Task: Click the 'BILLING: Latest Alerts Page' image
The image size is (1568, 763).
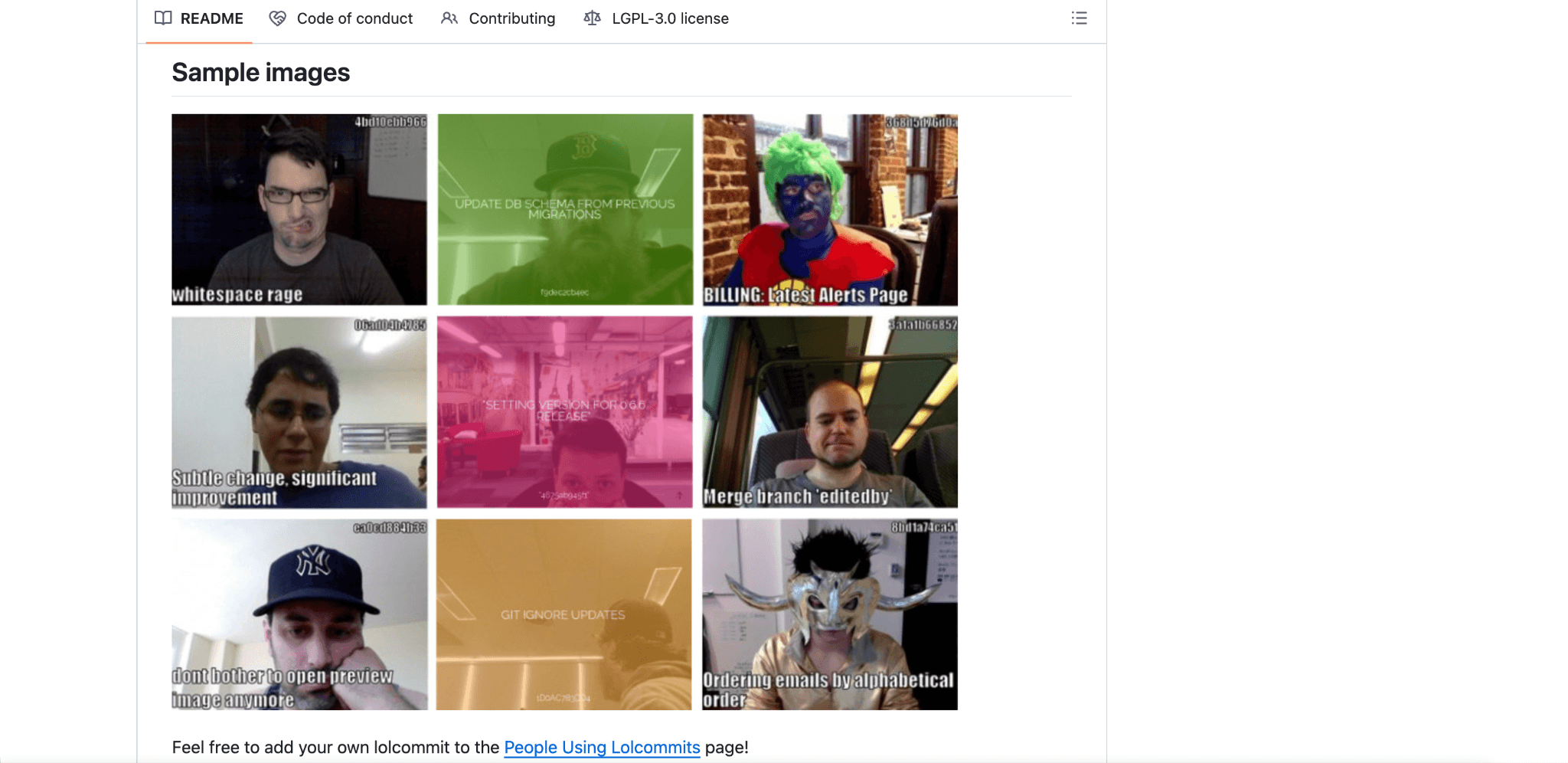Action: click(x=830, y=209)
